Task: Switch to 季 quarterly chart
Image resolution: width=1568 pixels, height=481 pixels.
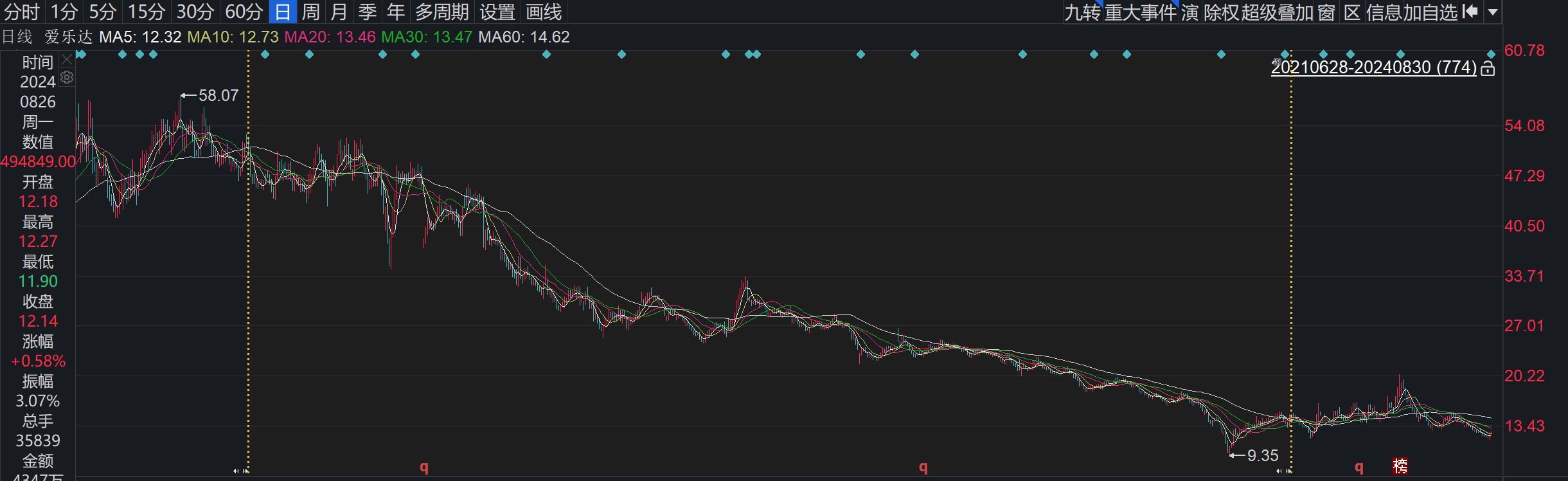Action: click(368, 12)
